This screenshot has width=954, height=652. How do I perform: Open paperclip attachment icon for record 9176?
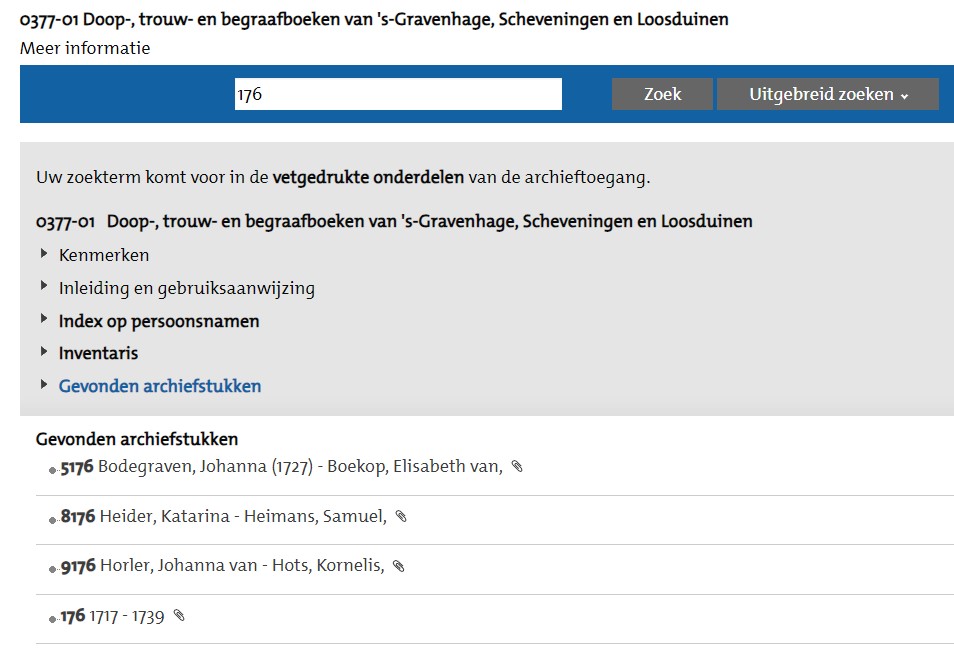(399, 566)
